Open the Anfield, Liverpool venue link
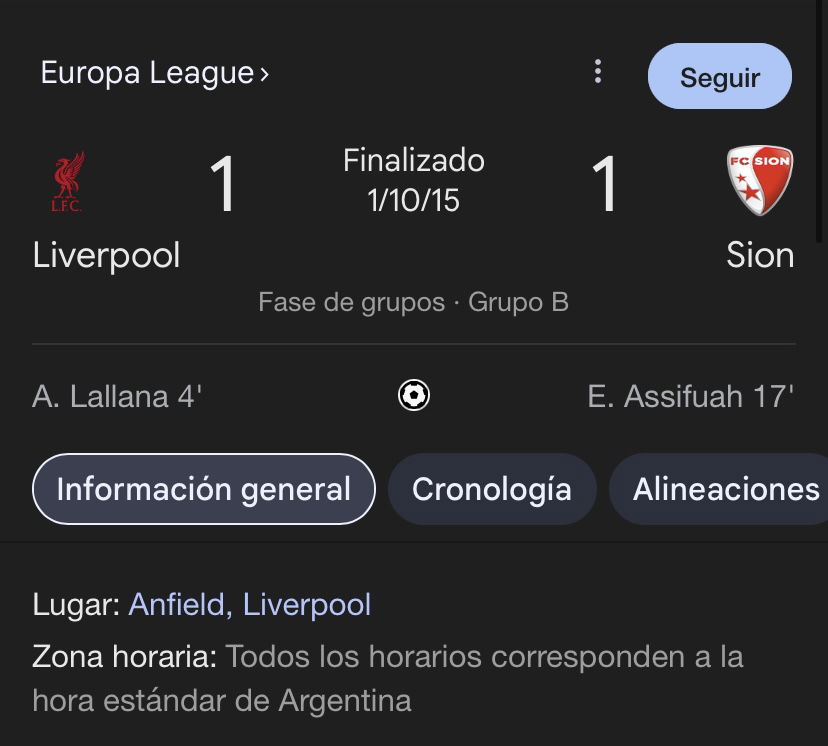The width and height of the screenshot is (828, 746). 250,604
